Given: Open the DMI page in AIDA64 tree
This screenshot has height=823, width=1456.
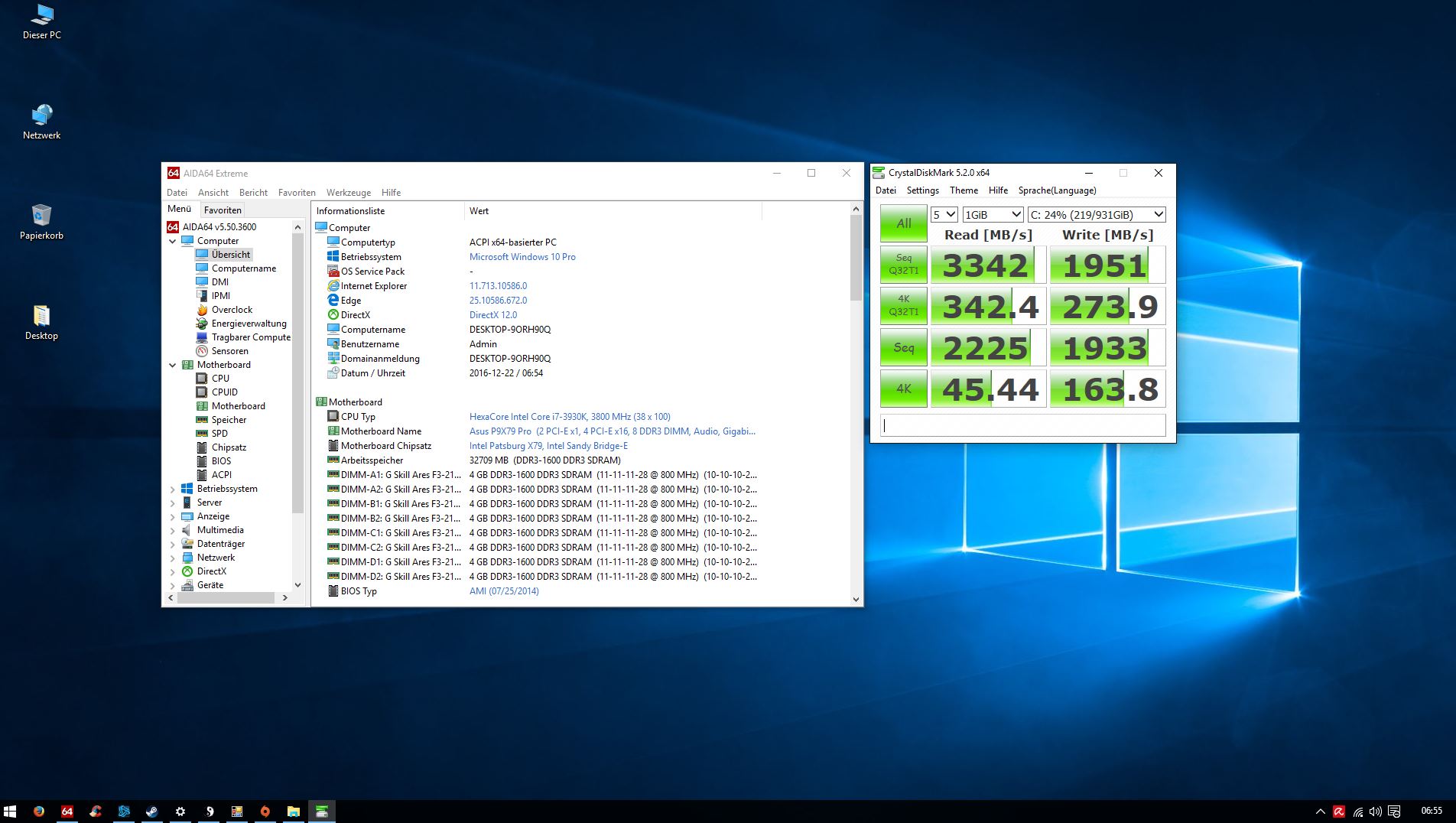Looking at the screenshot, I should coord(220,282).
